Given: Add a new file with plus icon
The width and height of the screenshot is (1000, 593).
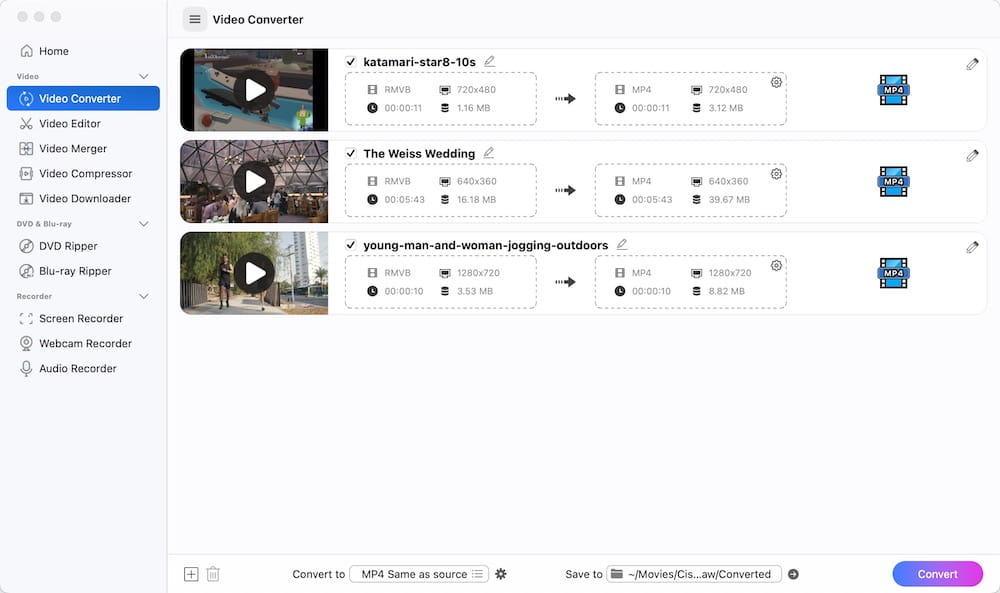Looking at the screenshot, I should coord(191,574).
